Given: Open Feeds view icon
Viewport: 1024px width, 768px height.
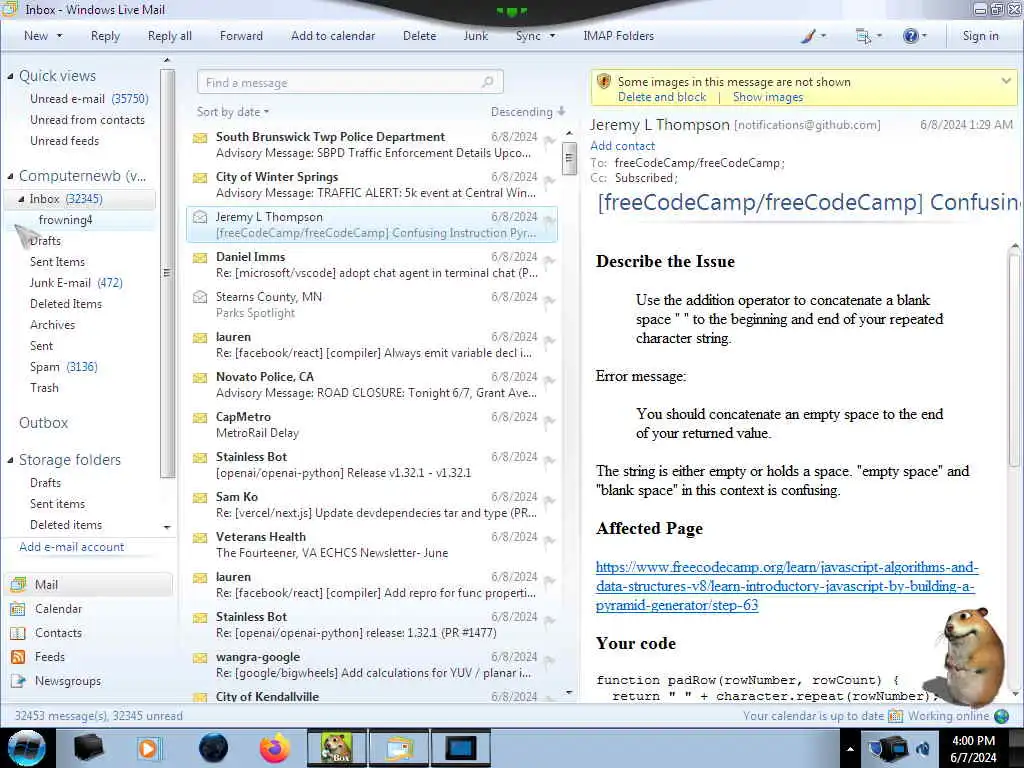Looking at the screenshot, I should pyautogui.click(x=18, y=657).
